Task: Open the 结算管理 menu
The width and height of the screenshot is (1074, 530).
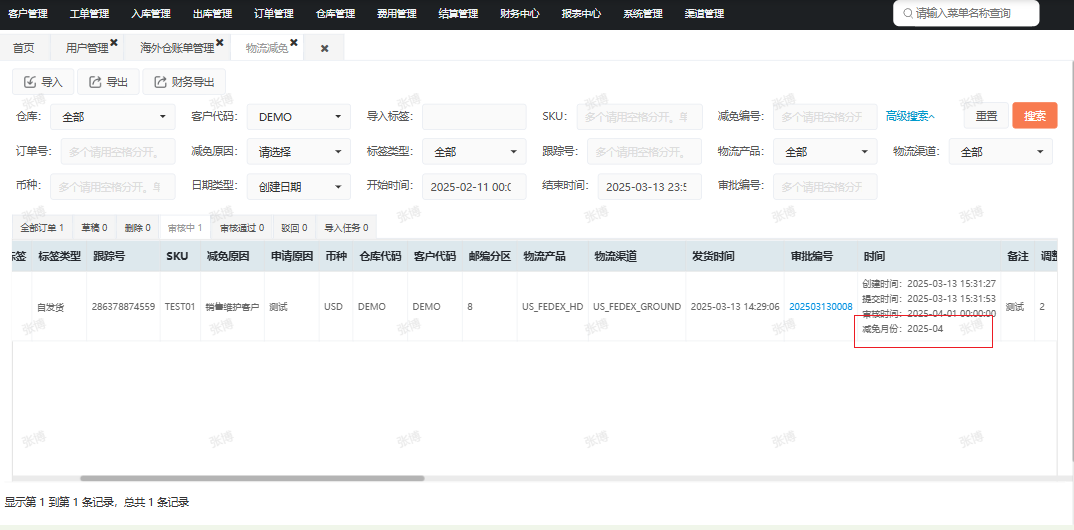Action: point(458,14)
